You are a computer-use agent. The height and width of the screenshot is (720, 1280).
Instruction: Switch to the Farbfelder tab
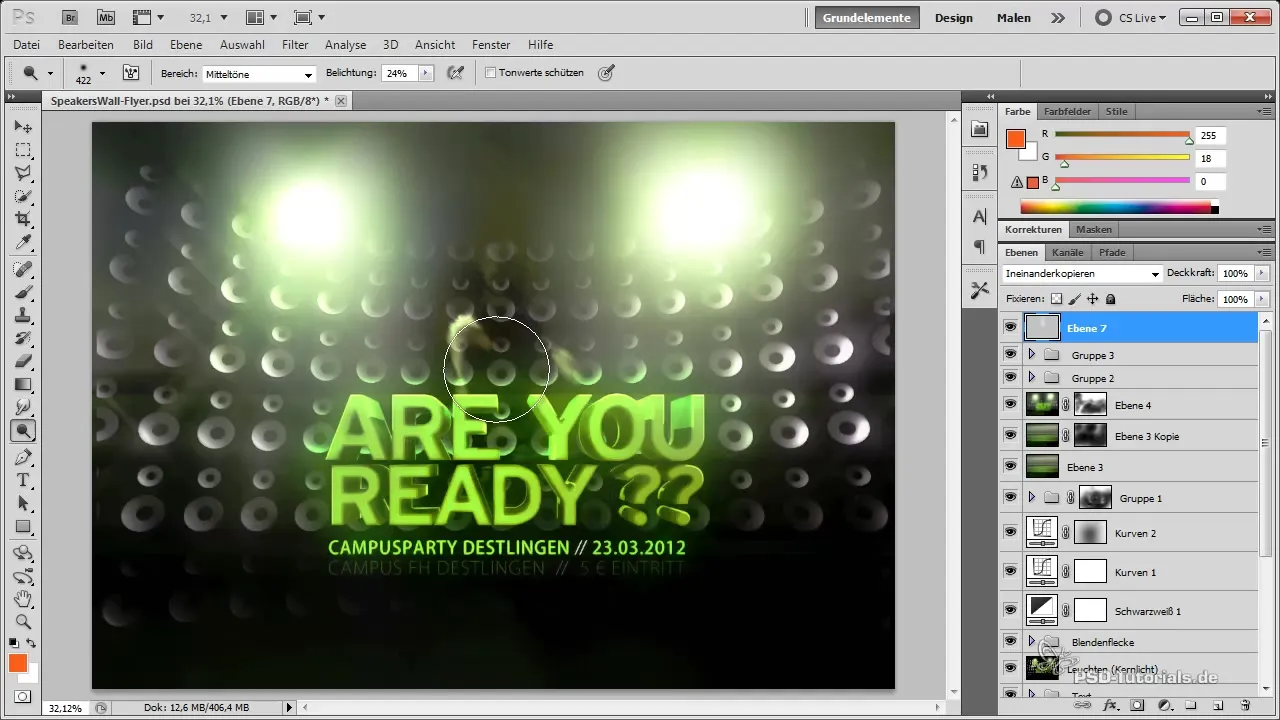pyautogui.click(x=1067, y=112)
